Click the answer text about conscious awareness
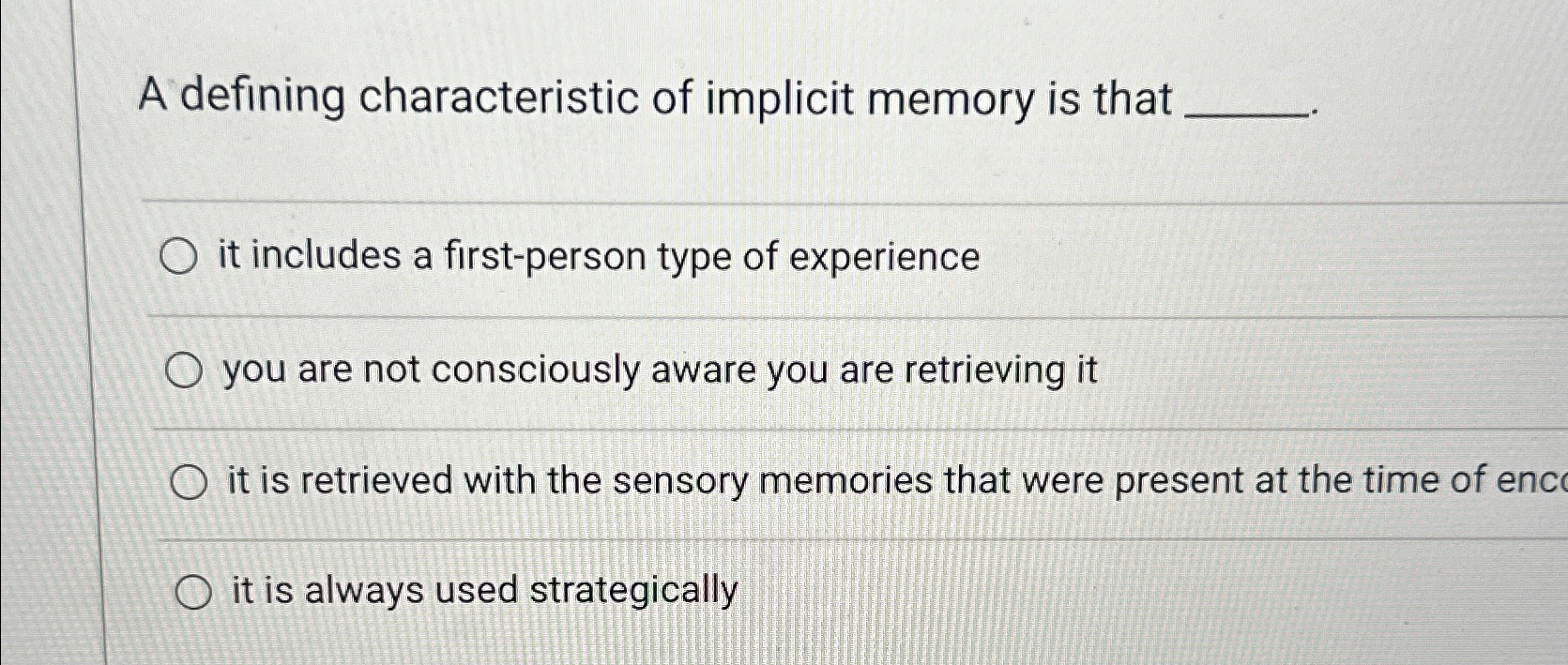 click(x=657, y=370)
